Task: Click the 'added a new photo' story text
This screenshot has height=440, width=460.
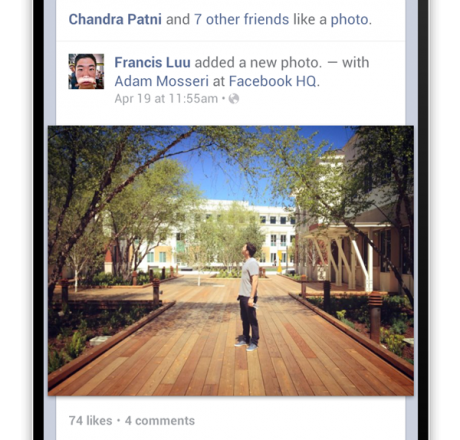Action: click(x=258, y=62)
